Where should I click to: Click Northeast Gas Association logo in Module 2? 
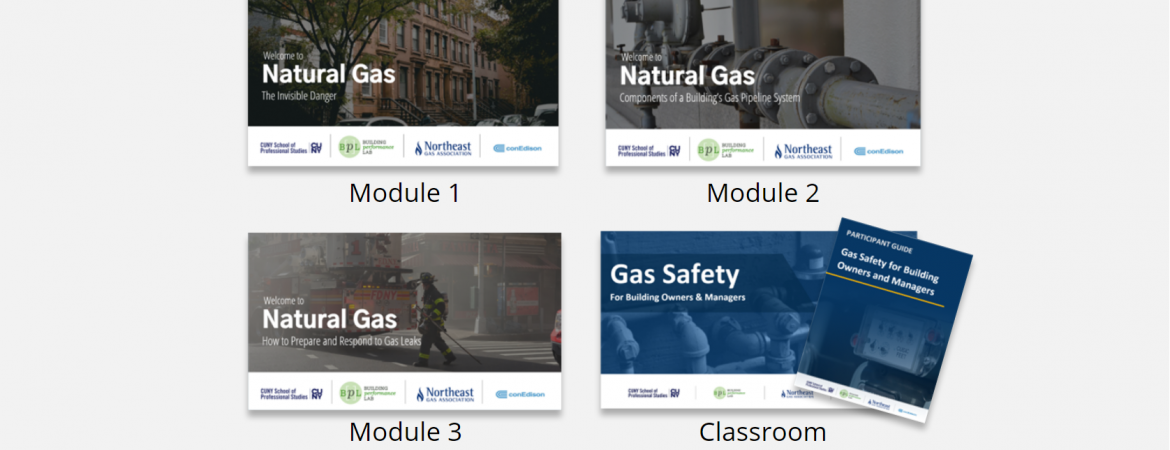(802, 151)
